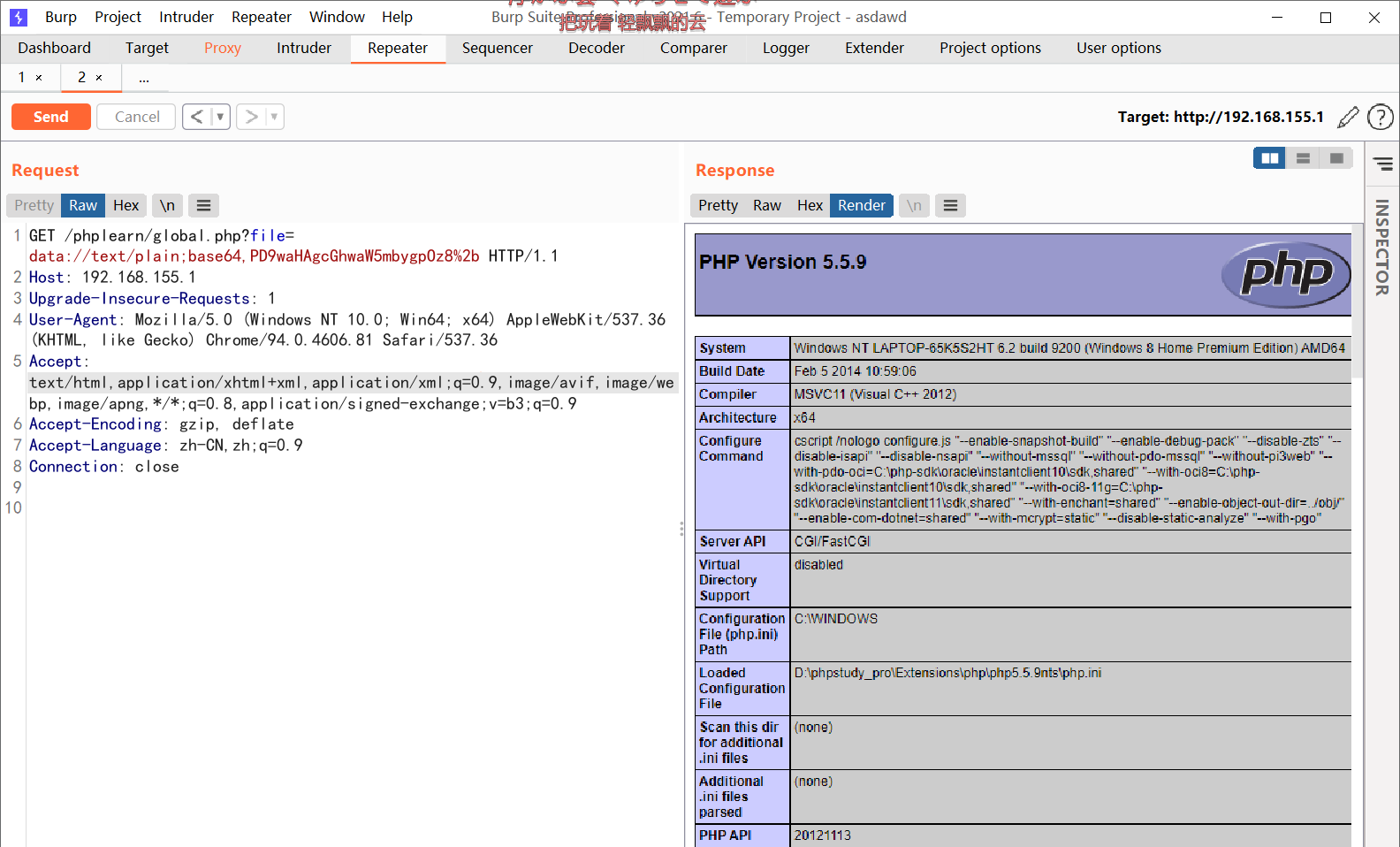Switch response view to Hex
1400x847 pixels.
[810, 205]
